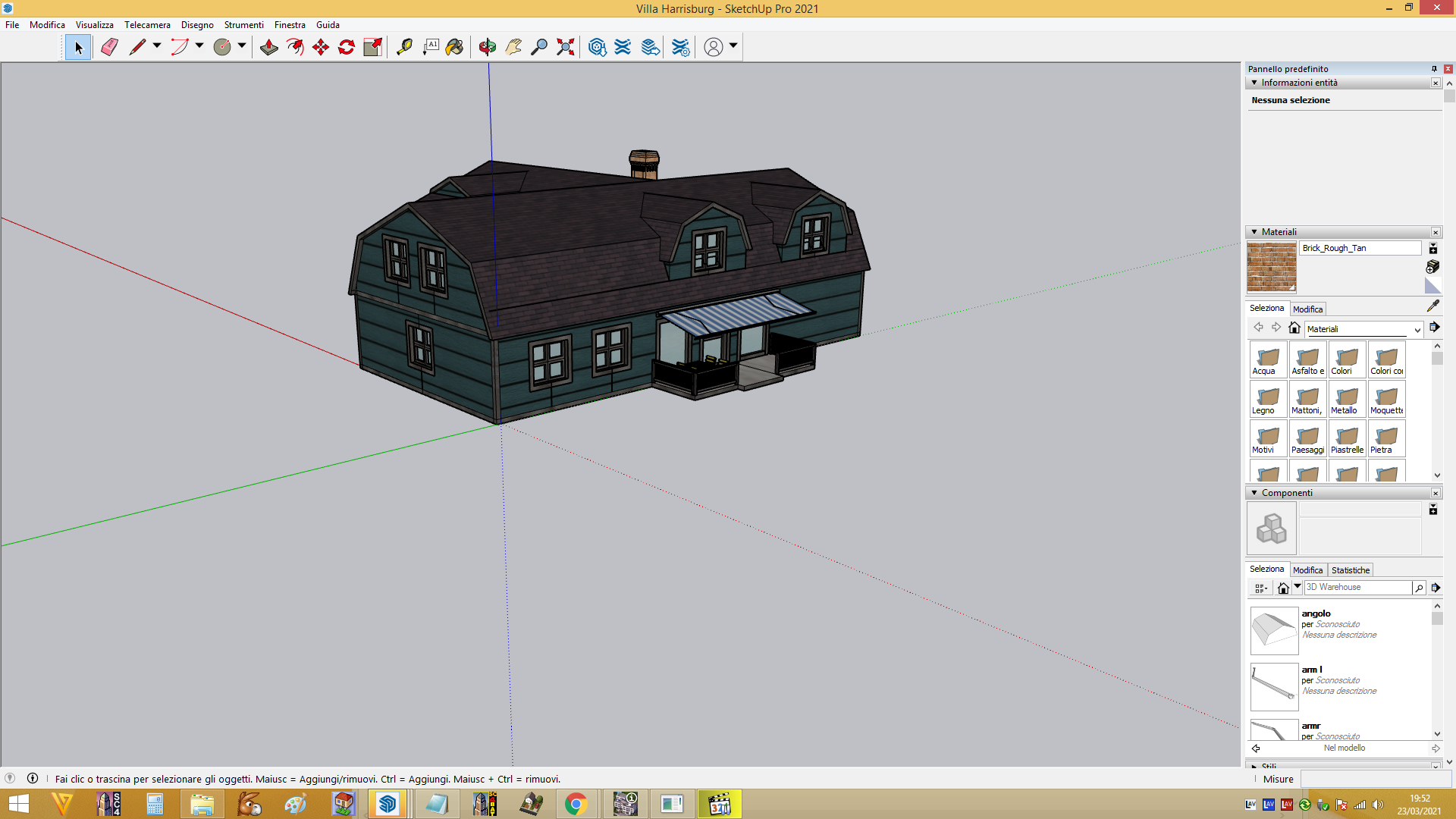Screen dimensions: 1456x819
Task: Select the Eraser tool
Action: (109, 47)
